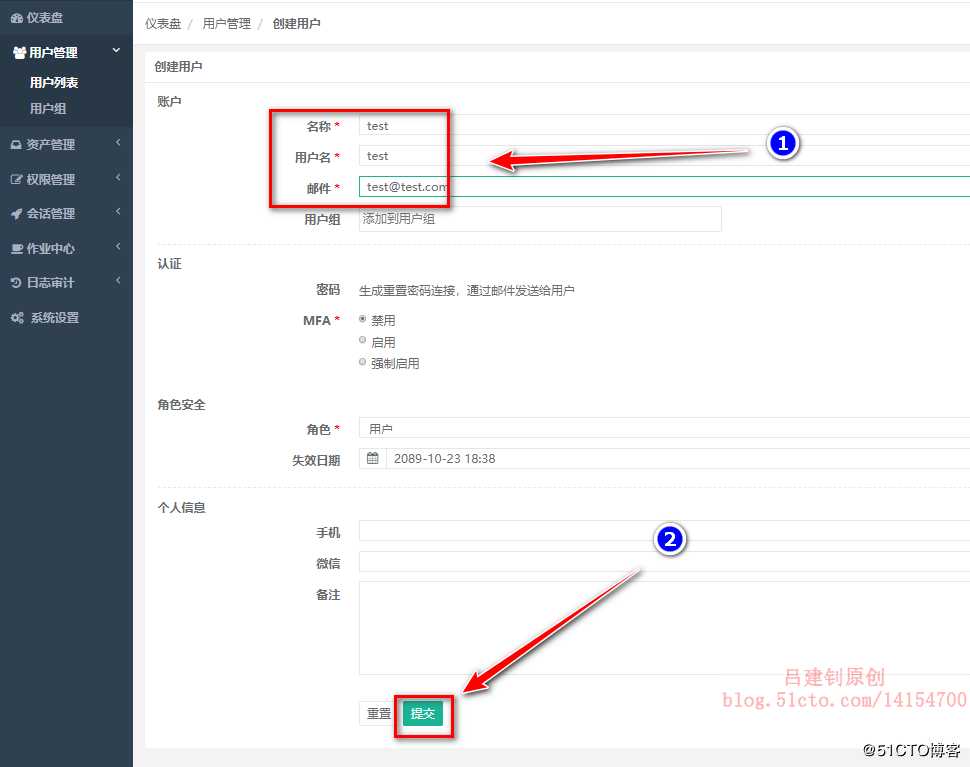Click the log audit history icon
The height and width of the screenshot is (767, 970).
[16, 283]
